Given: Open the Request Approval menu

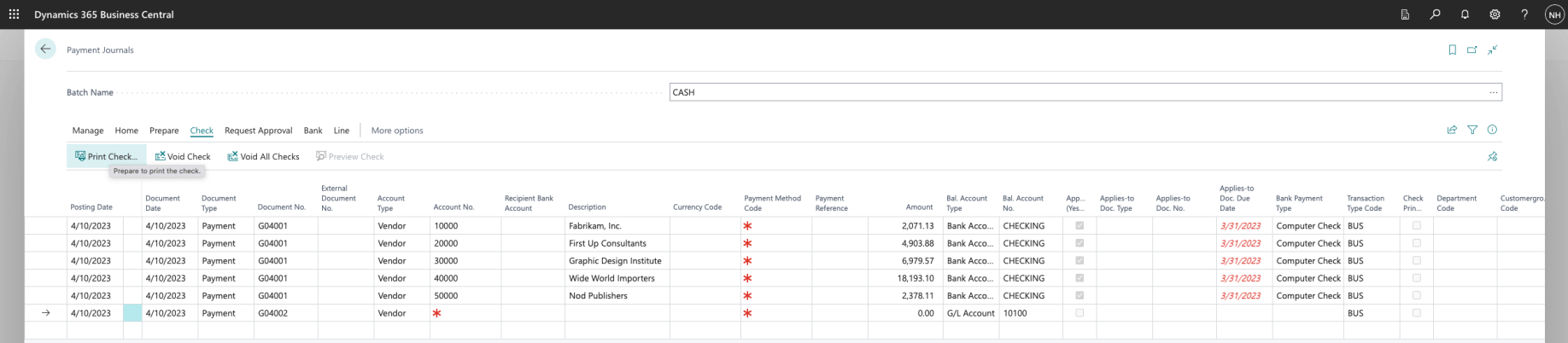Looking at the screenshot, I should point(258,131).
